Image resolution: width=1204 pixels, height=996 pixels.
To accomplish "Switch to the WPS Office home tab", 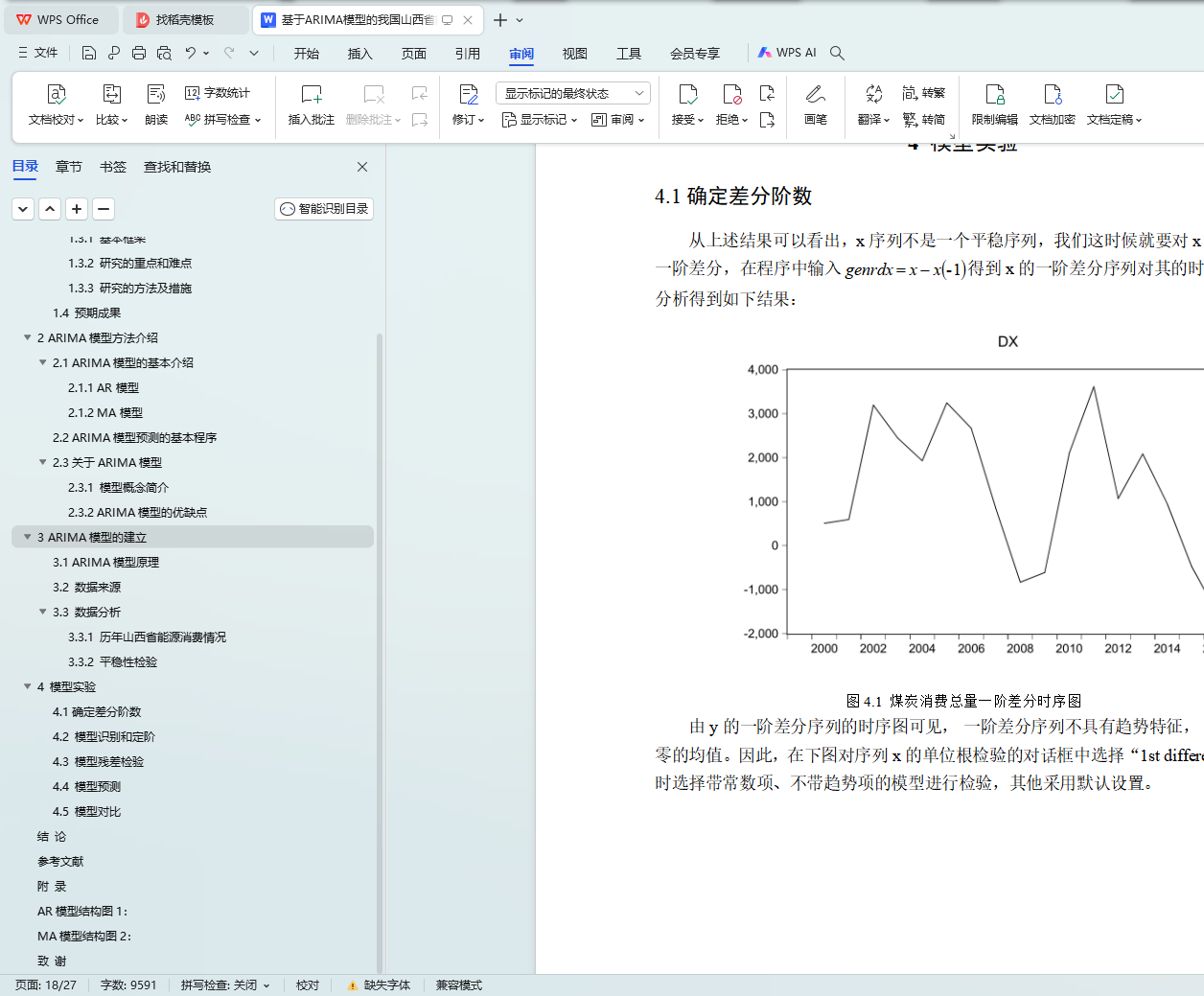I will pyautogui.click(x=59, y=19).
